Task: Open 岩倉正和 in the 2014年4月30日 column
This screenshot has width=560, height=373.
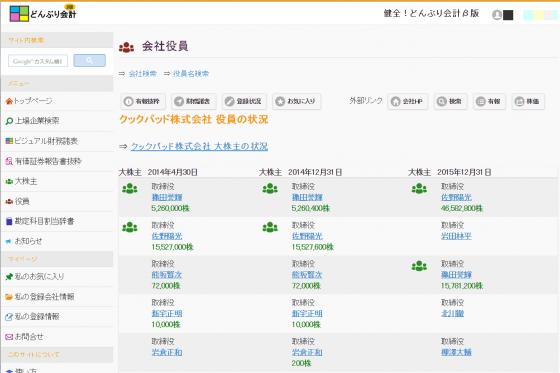Action: pyautogui.click(x=167, y=352)
